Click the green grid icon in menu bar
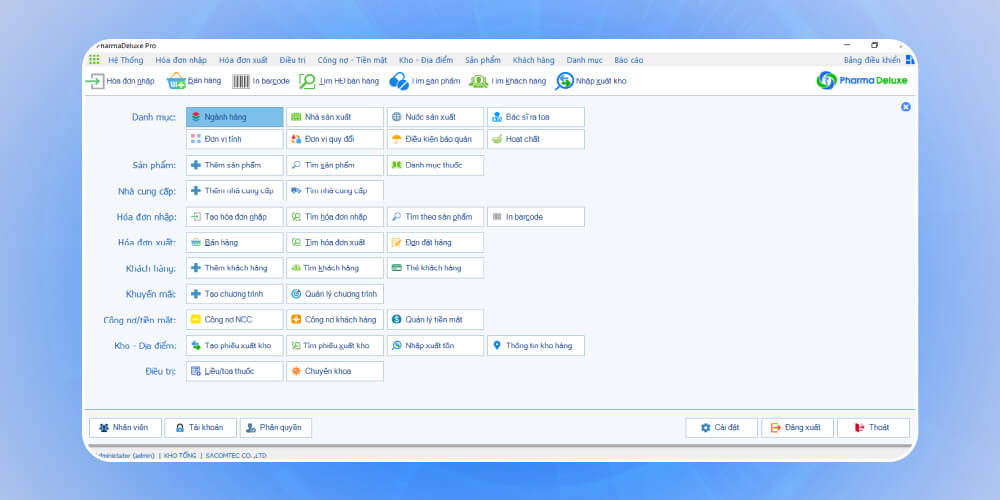 94,60
